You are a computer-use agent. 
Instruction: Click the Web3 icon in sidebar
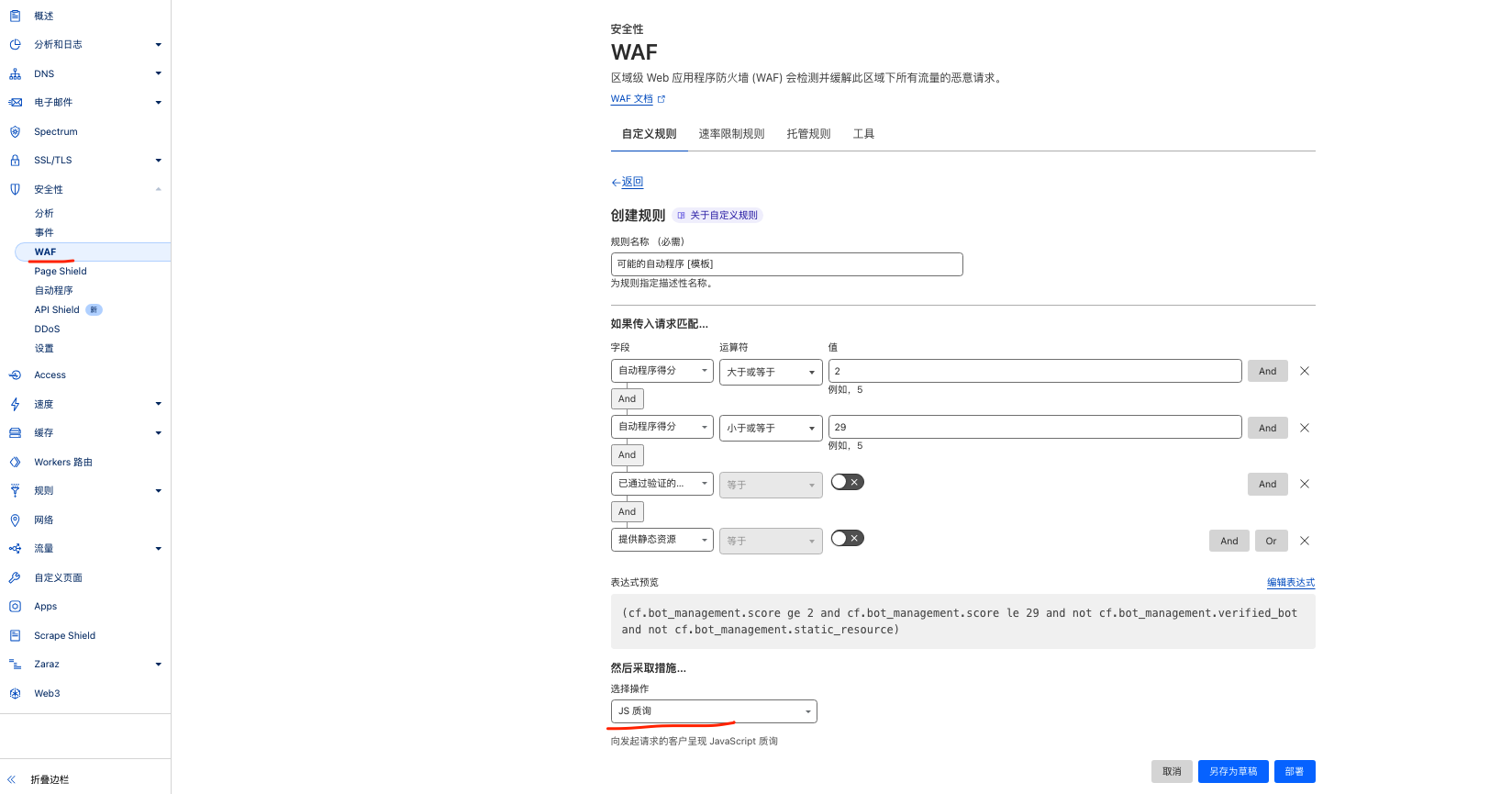tap(15, 693)
